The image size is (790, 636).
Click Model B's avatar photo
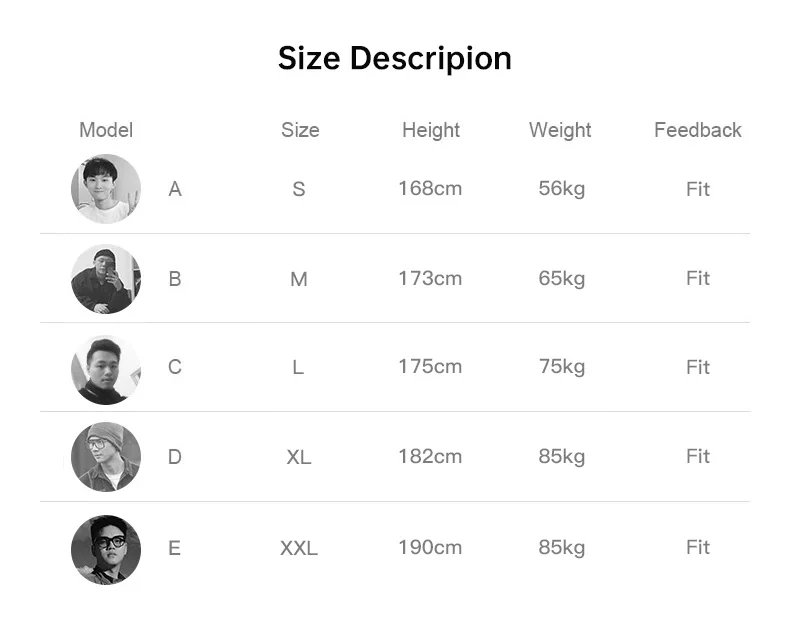pyautogui.click(x=106, y=279)
